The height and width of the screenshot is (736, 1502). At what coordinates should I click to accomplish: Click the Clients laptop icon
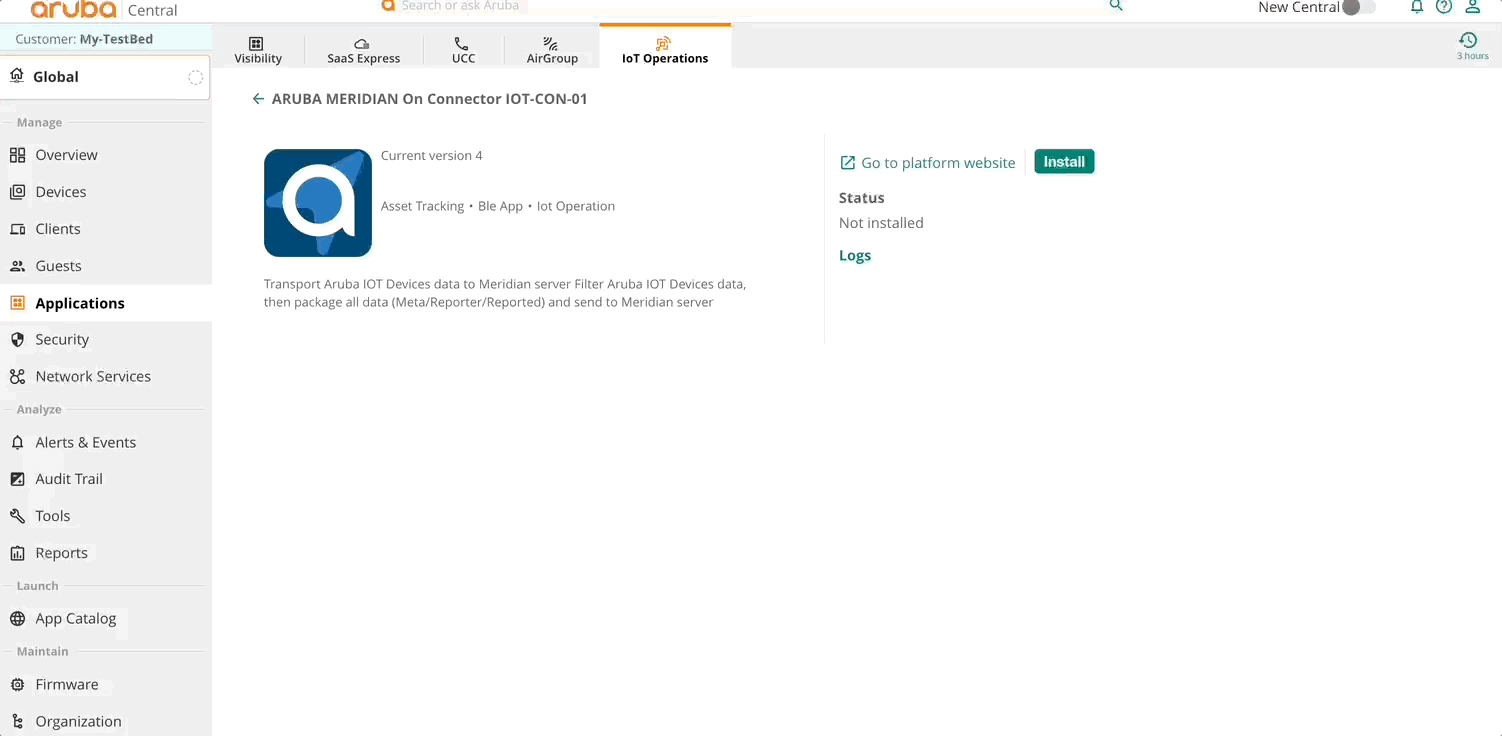tap(17, 229)
